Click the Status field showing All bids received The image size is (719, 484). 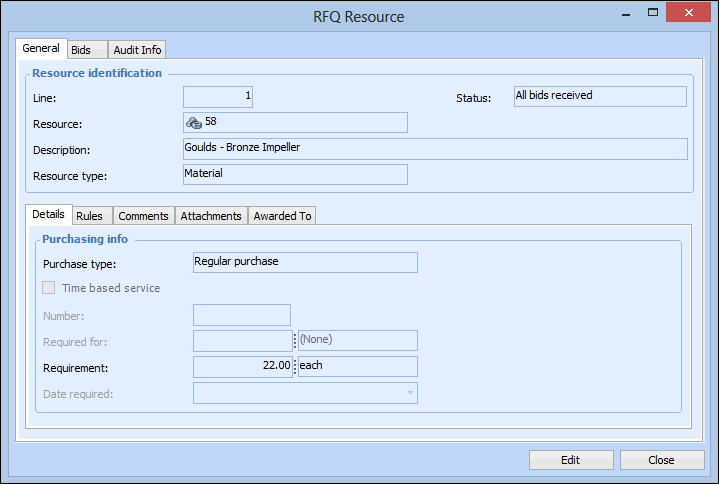(x=599, y=96)
